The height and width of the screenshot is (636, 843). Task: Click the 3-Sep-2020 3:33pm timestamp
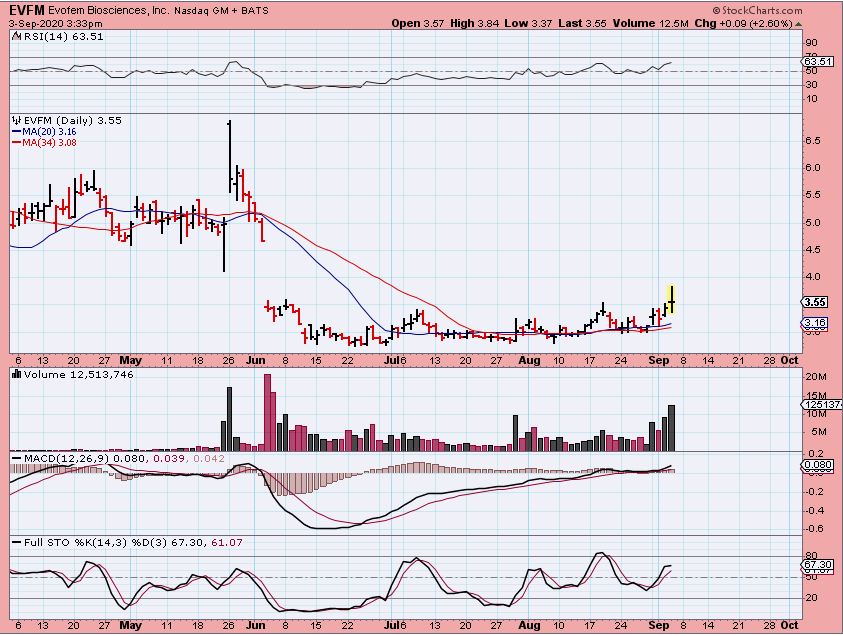[55, 24]
